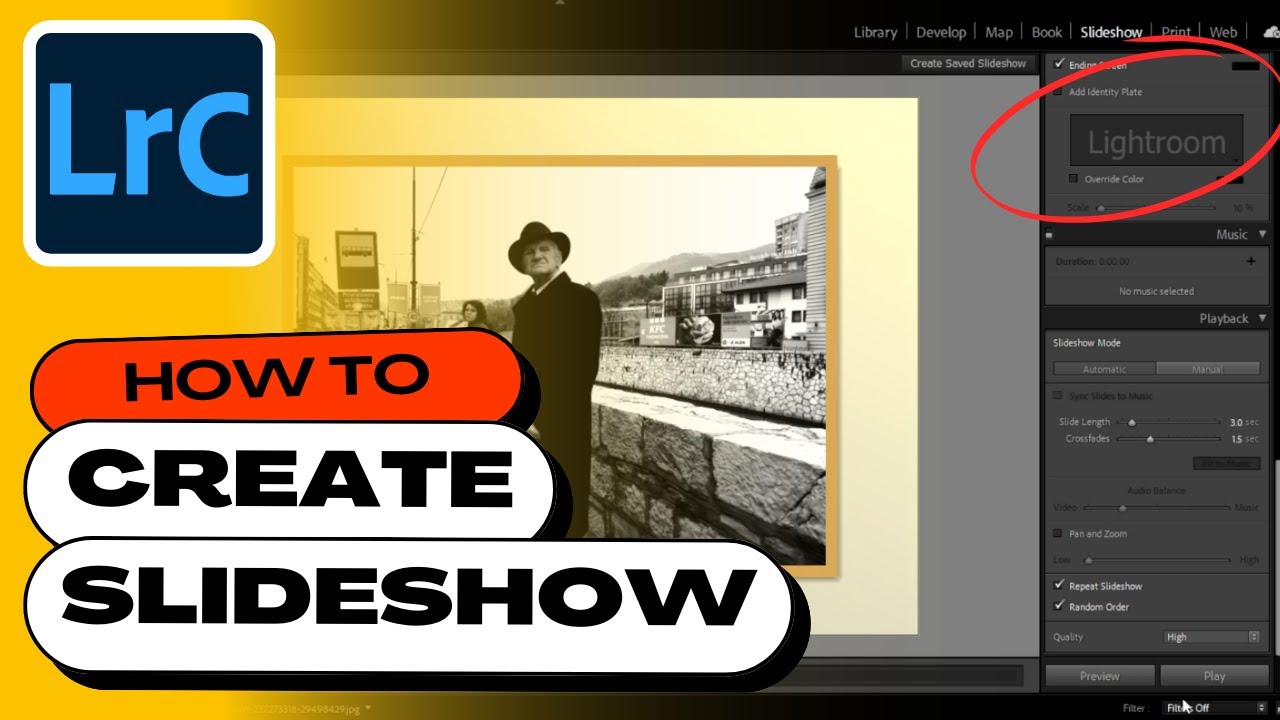Select Automatic slideshow mode
Screen dimensions: 1280x720
pyautogui.click(x=1105, y=369)
